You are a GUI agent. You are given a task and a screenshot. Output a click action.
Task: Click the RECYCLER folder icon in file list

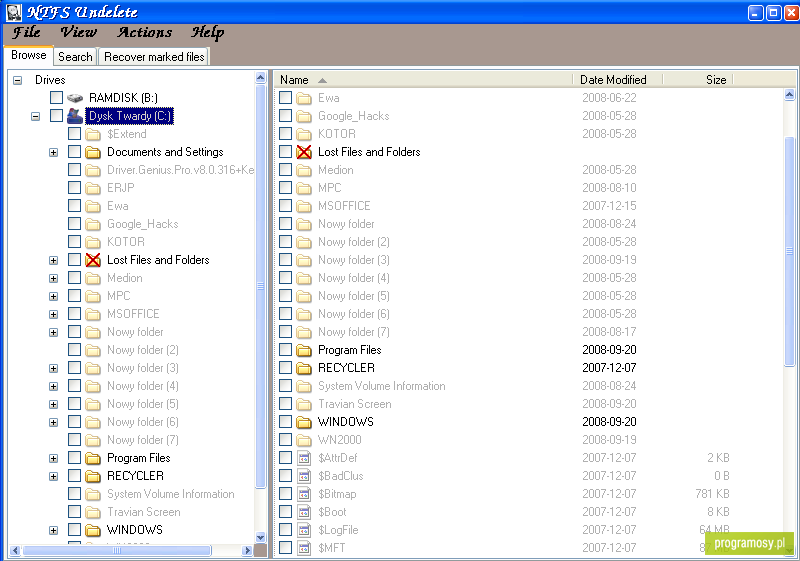pos(304,368)
